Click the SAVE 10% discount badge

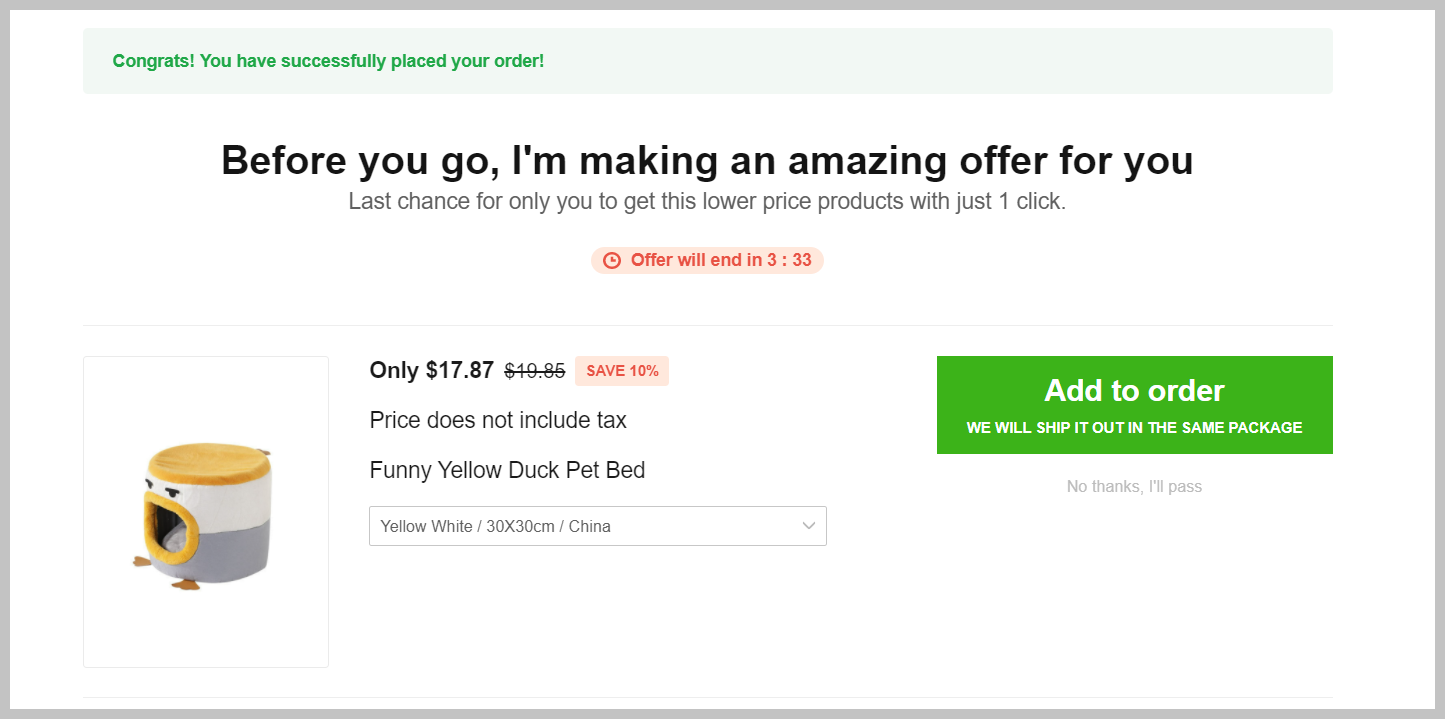pos(622,371)
